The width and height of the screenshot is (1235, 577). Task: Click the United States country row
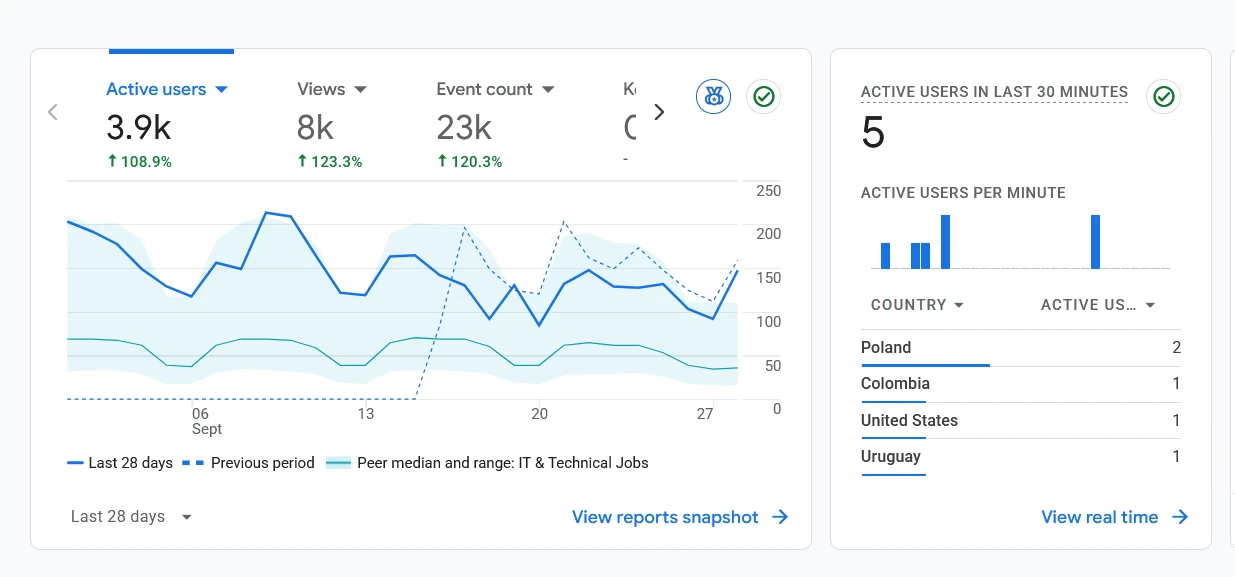[1020, 421]
